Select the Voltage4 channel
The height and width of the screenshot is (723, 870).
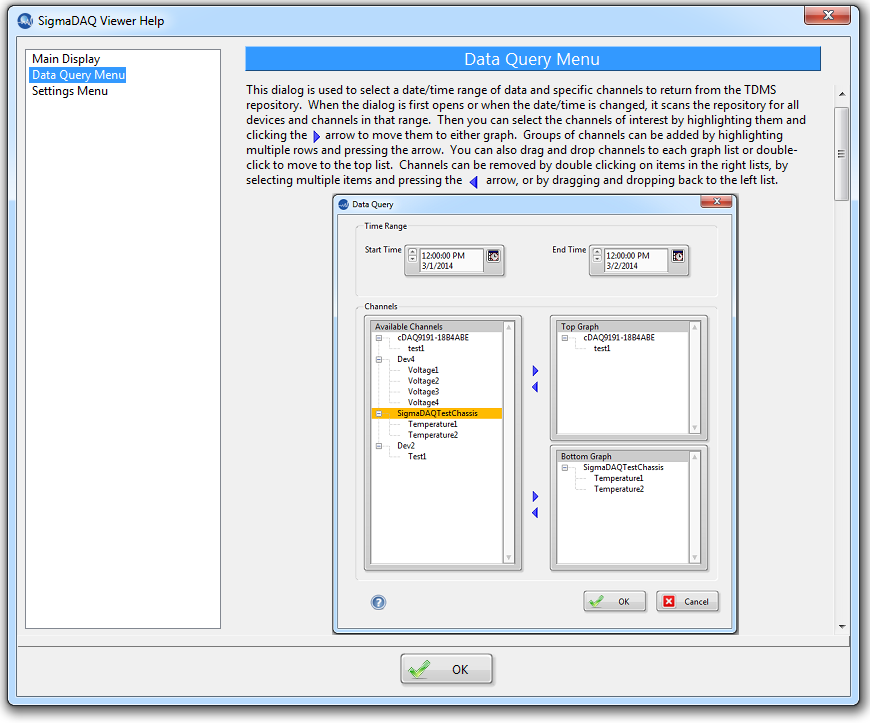pyautogui.click(x=423, y=403)
